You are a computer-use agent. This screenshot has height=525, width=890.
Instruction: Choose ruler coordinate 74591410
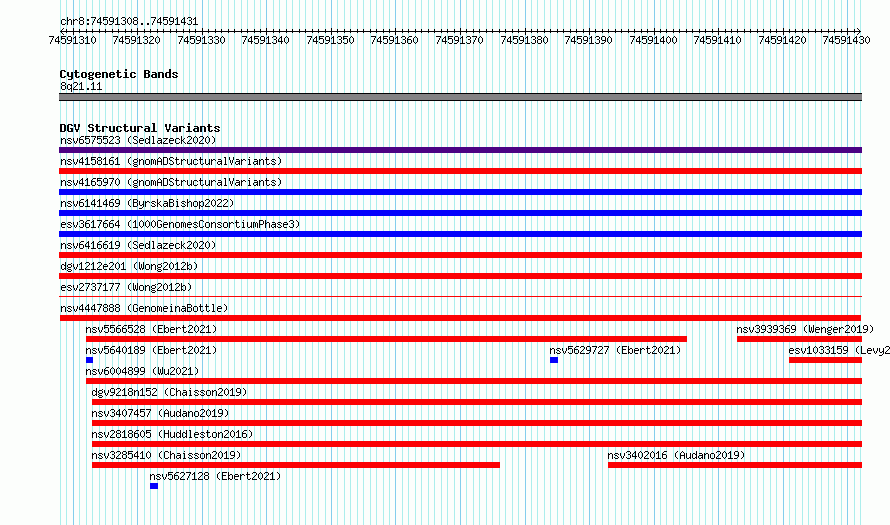(717, 40)
